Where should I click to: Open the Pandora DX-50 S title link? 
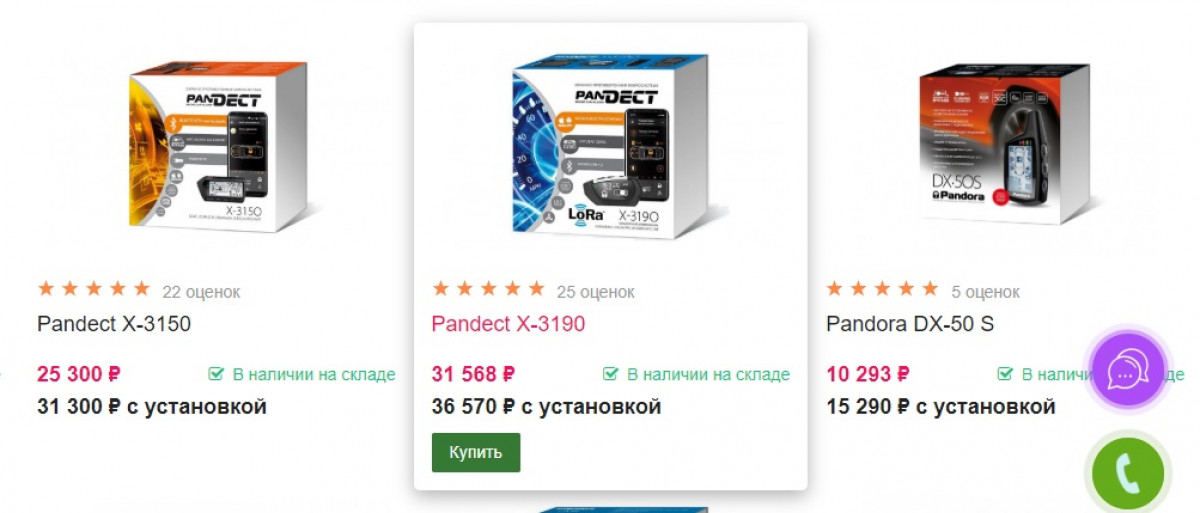click(910, 324)
